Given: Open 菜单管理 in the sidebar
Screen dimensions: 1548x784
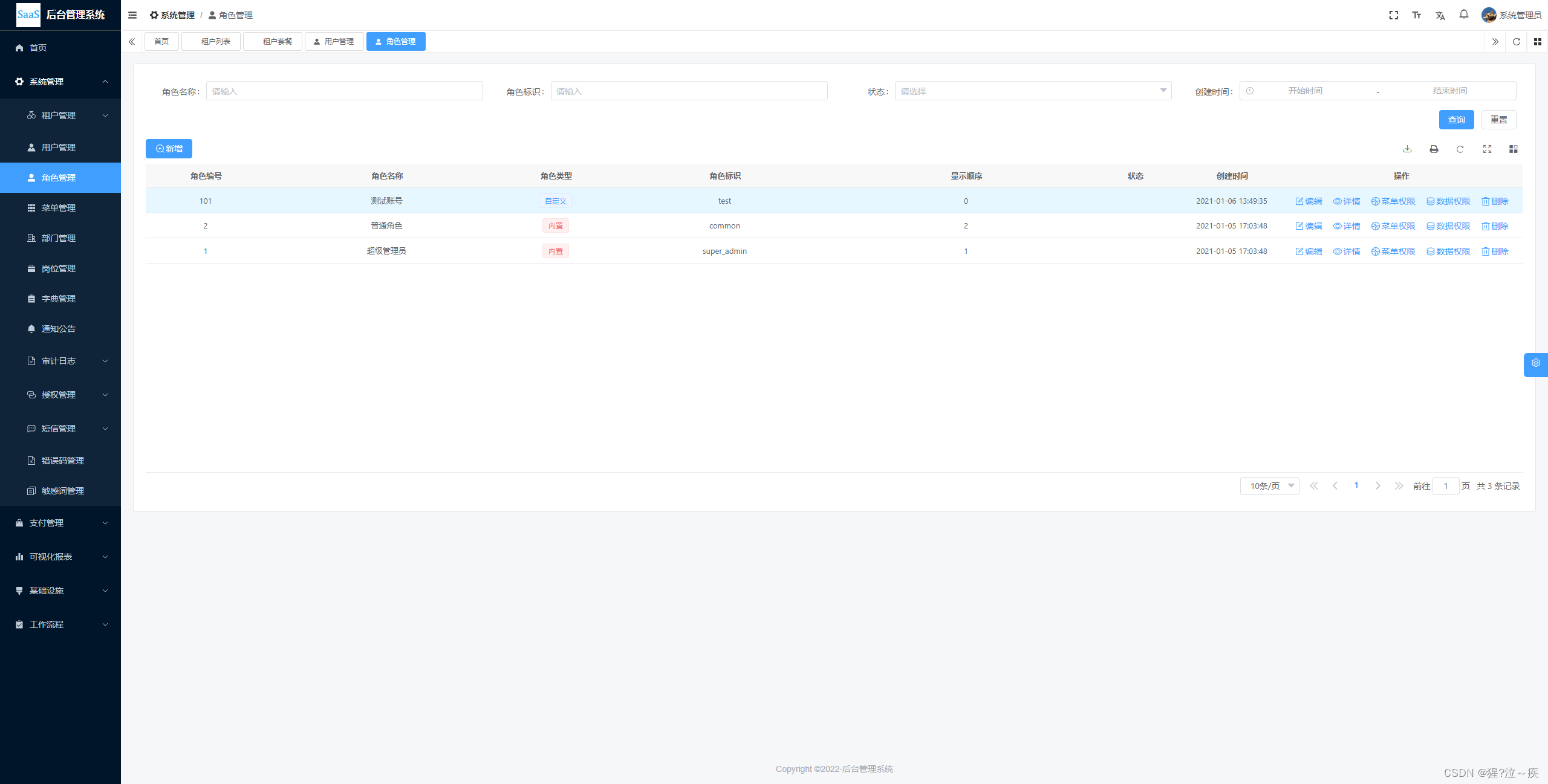Looking at the screenshot, I should click(59, 208).
